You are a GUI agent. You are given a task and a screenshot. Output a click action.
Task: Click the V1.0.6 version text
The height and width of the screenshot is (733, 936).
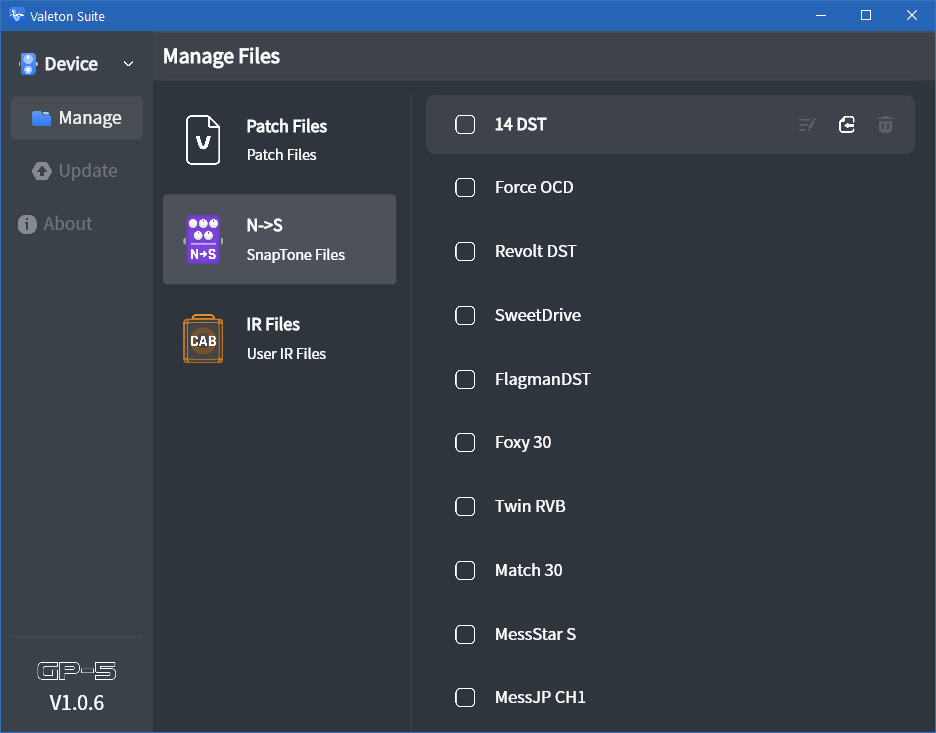(x=76, y=703)
